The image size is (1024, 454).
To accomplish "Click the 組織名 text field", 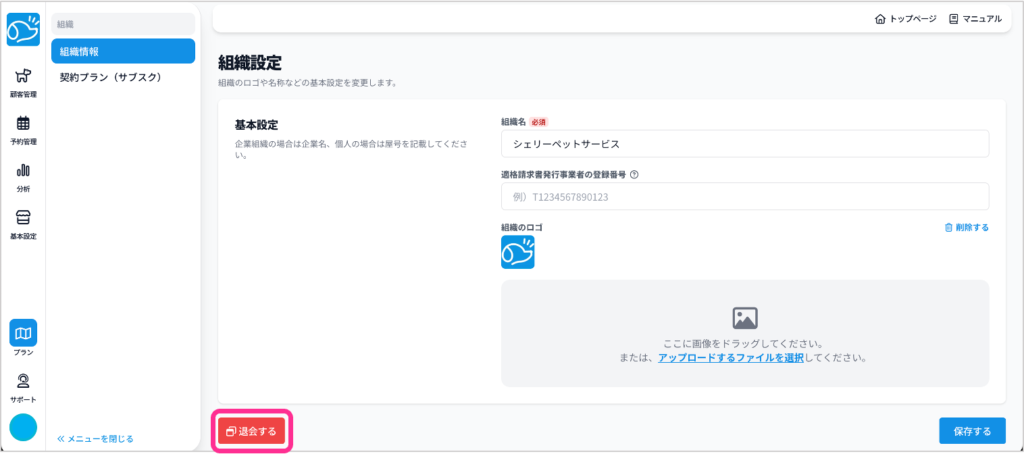I will coord(744,144).
